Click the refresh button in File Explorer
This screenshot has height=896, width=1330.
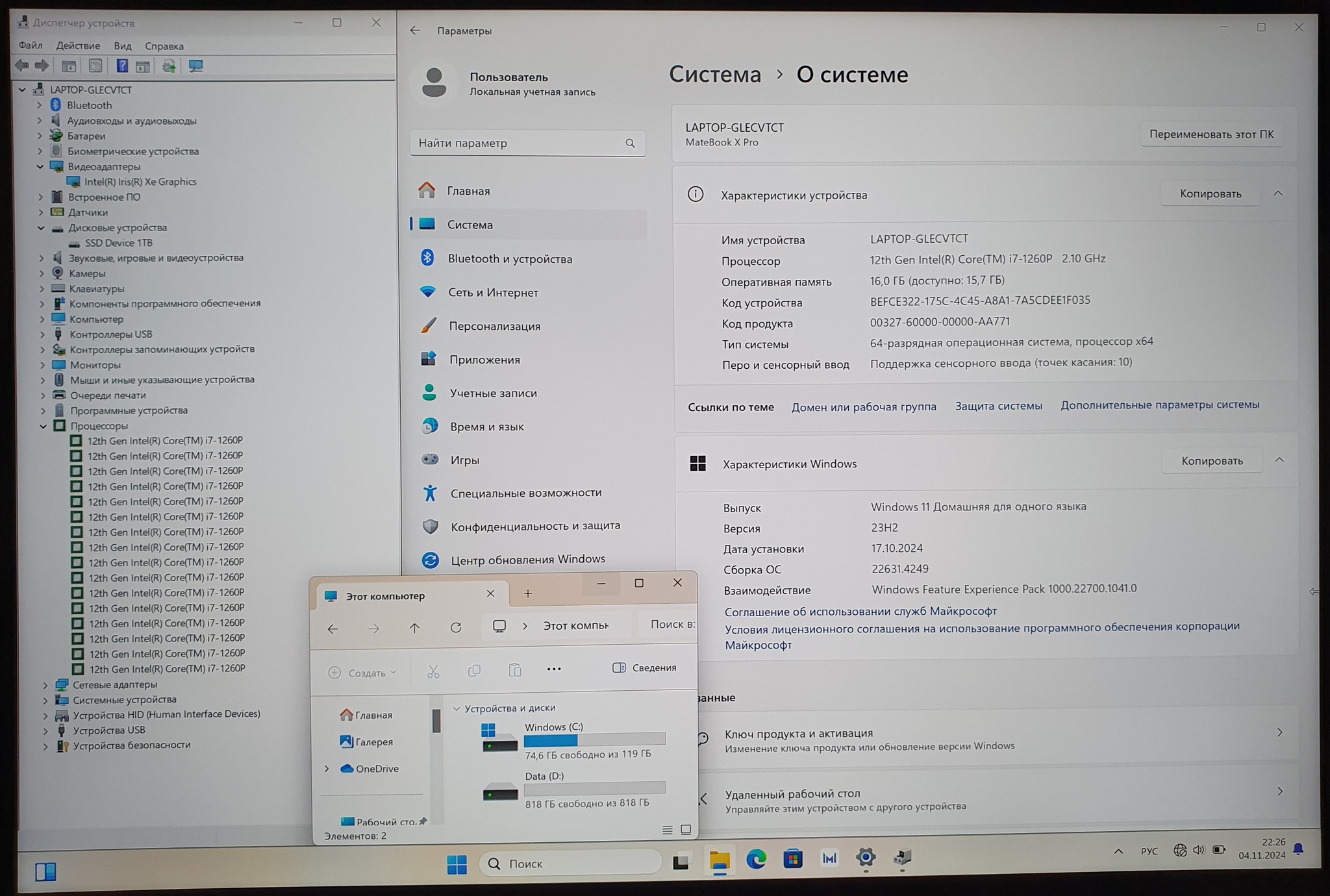(456, 628)
